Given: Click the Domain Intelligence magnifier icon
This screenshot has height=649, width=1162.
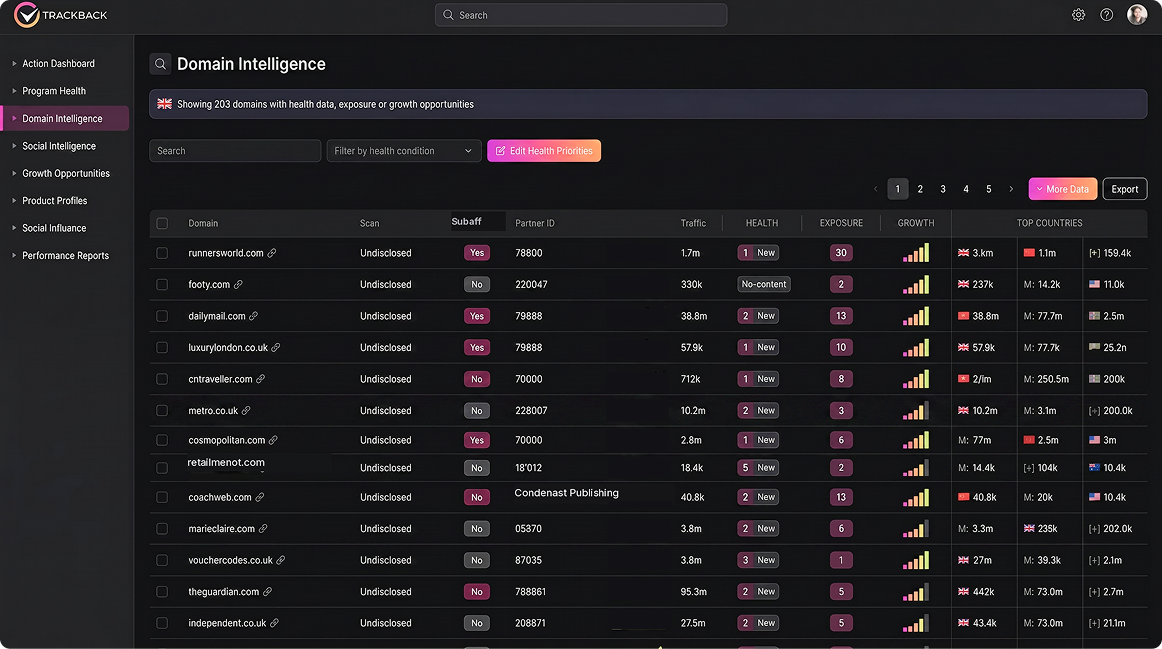Looking at the screenshot, I should coord(160,64).
